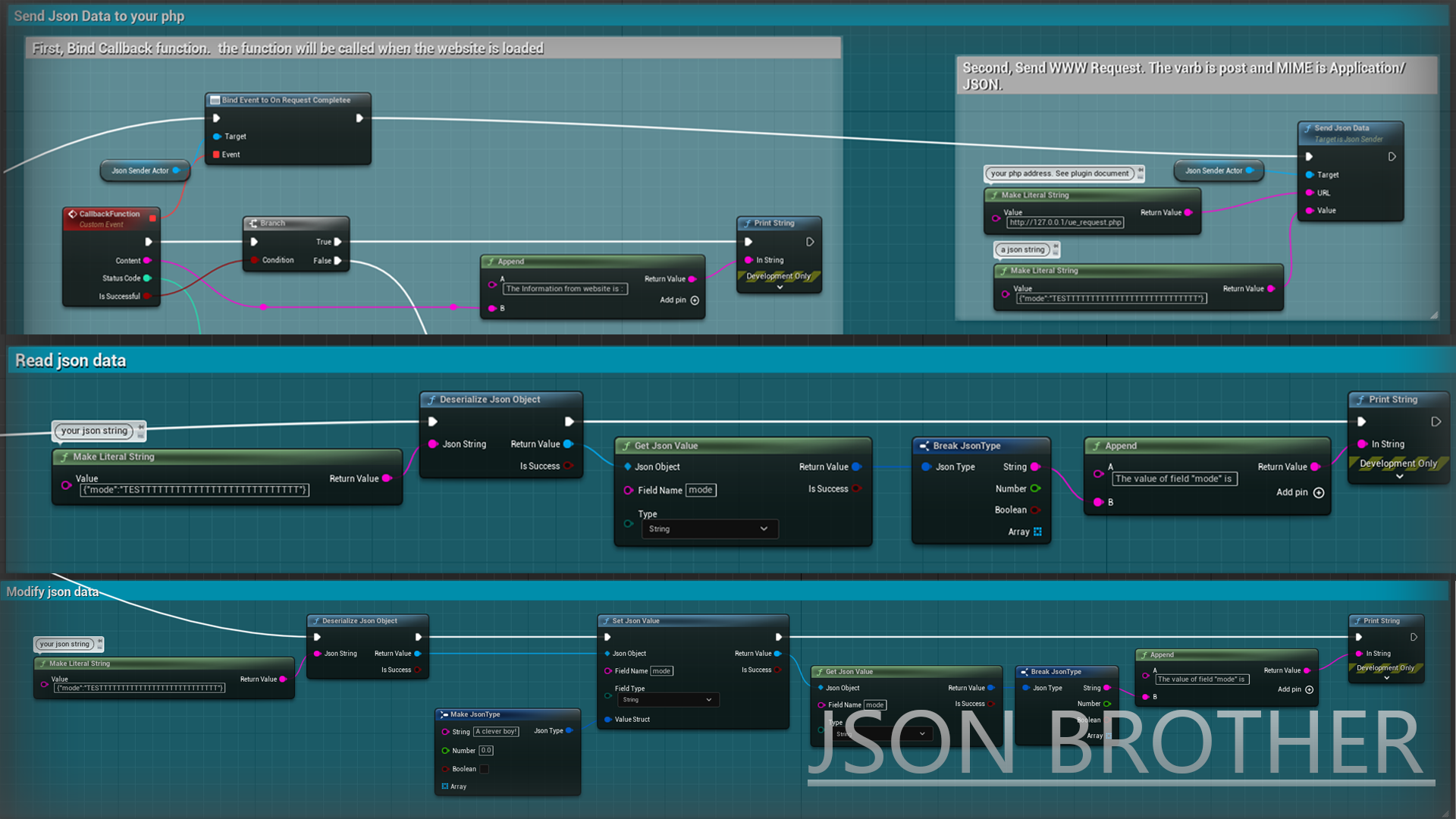
Task: Click the Print String function icon
Action: [x=747, y=223]
